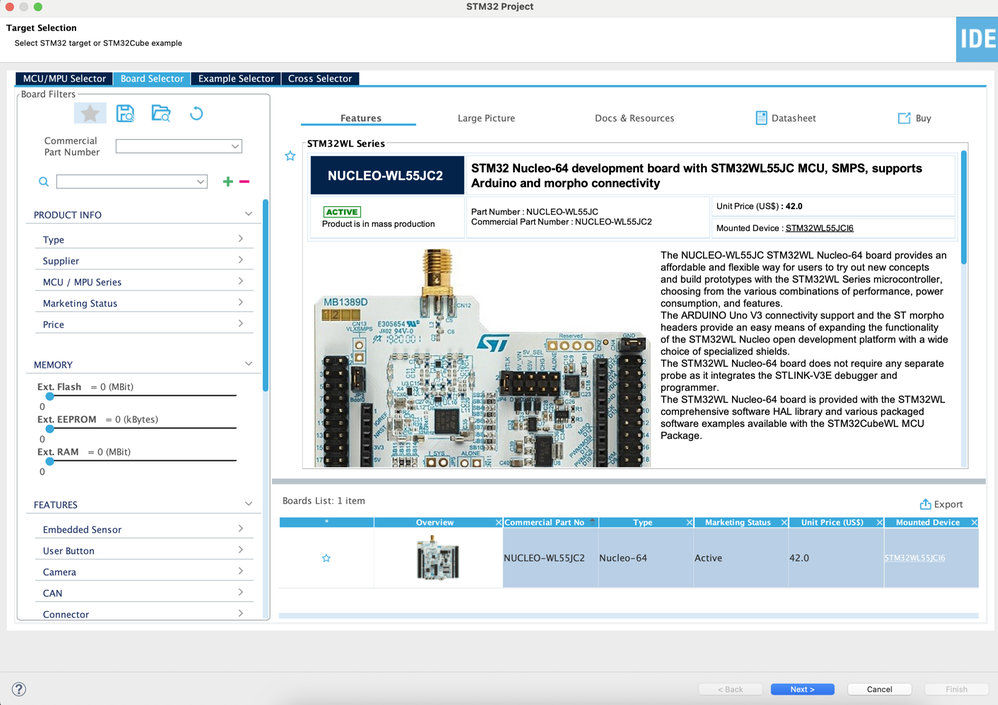The height and width of the screenshot is (705, 998).
Task: Click the load search folder icon
Action: 161,114
